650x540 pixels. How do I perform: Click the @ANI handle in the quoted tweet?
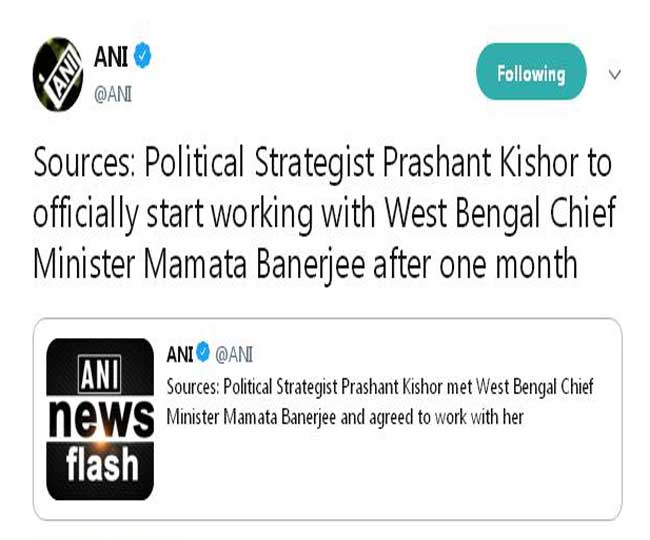coord(234,352)
